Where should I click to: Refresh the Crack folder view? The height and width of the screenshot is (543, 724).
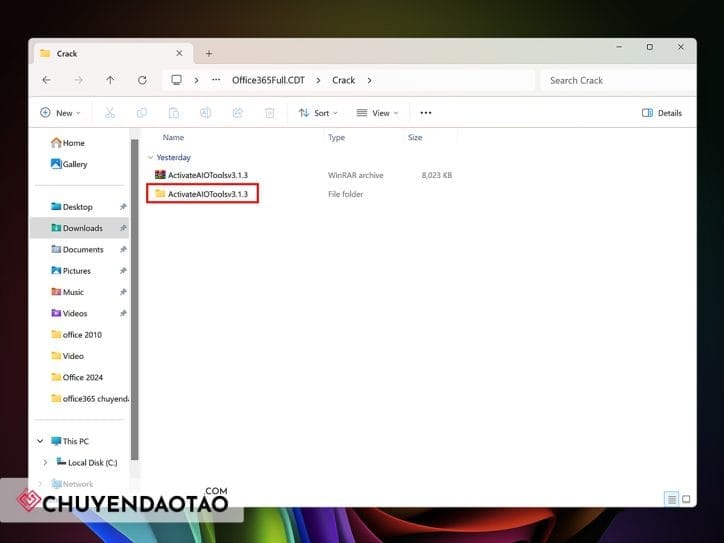point(142,80)
